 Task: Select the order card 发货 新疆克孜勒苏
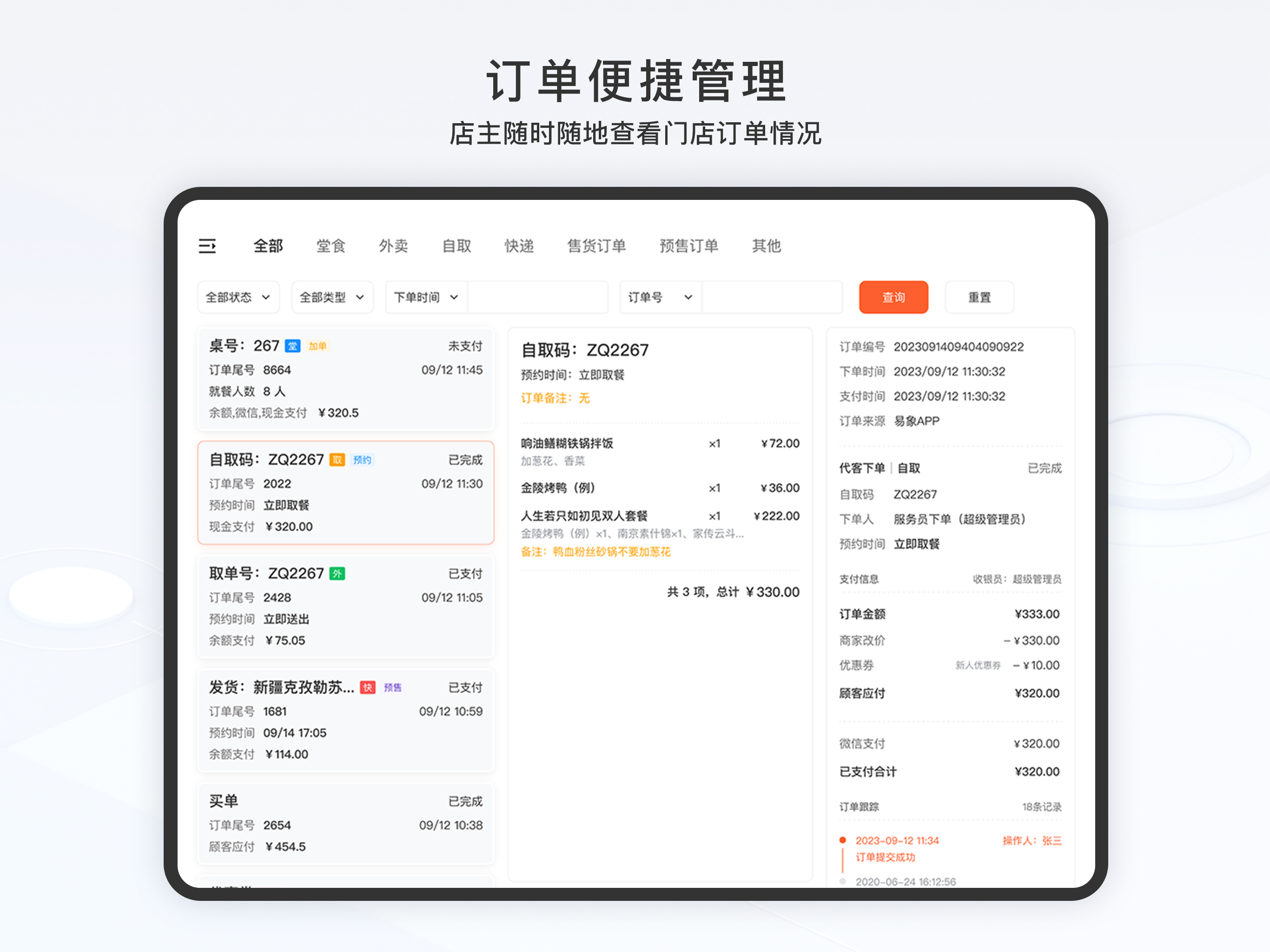click(346, 720)
